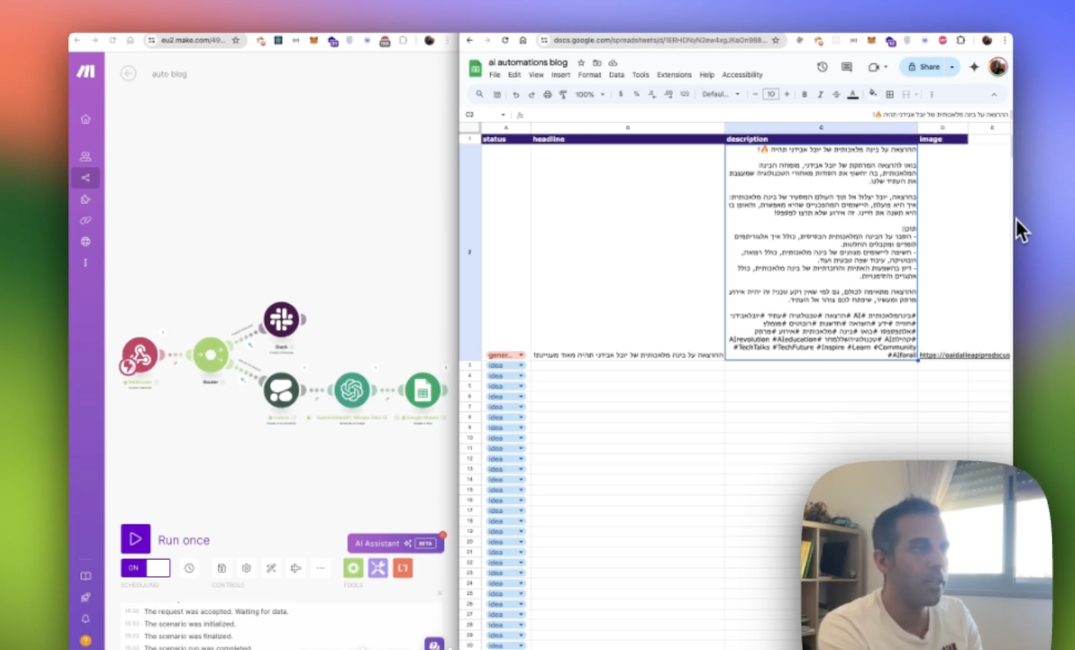Open the Make help question mark icon
Viewport: 1075px width, 650px height.
pos(86,640)
